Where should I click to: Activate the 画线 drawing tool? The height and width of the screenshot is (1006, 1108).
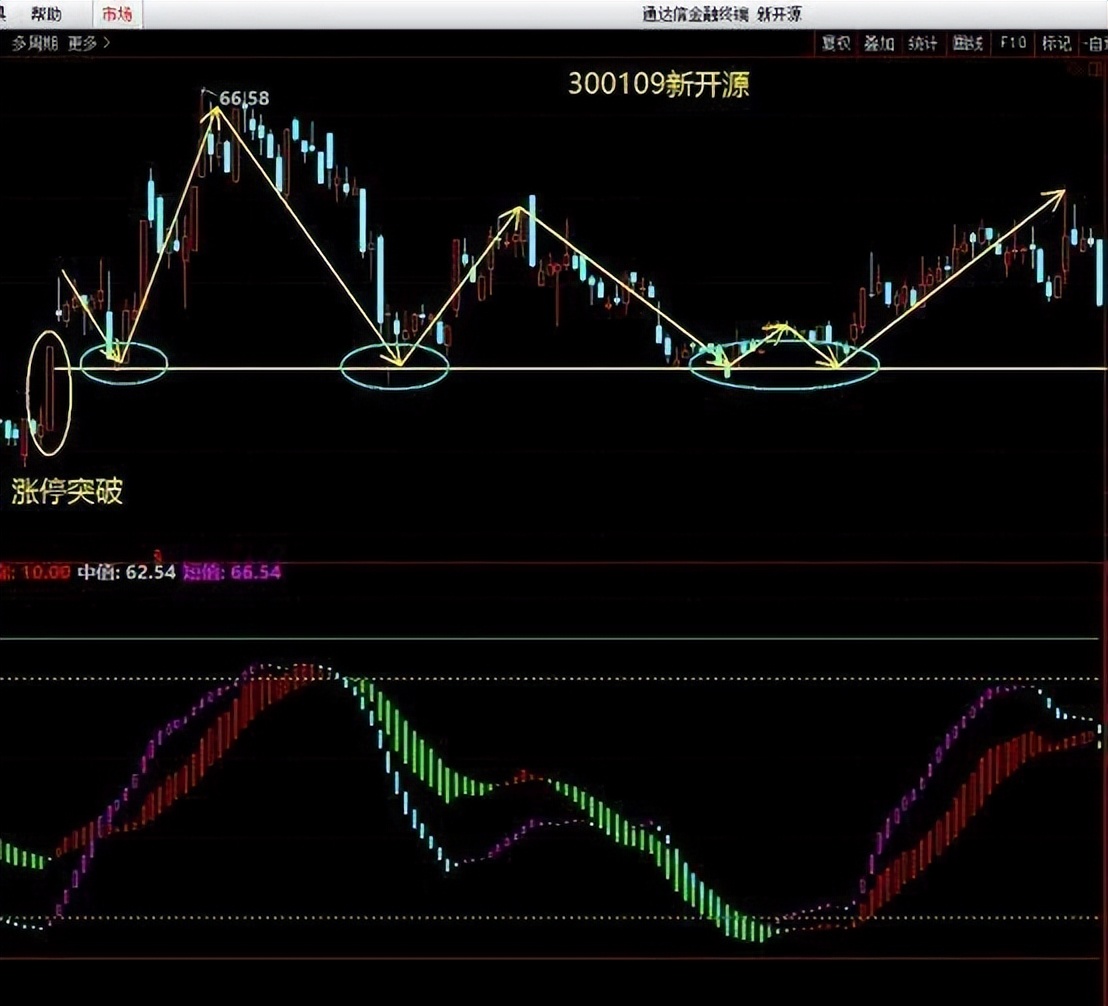pos(967,43)
